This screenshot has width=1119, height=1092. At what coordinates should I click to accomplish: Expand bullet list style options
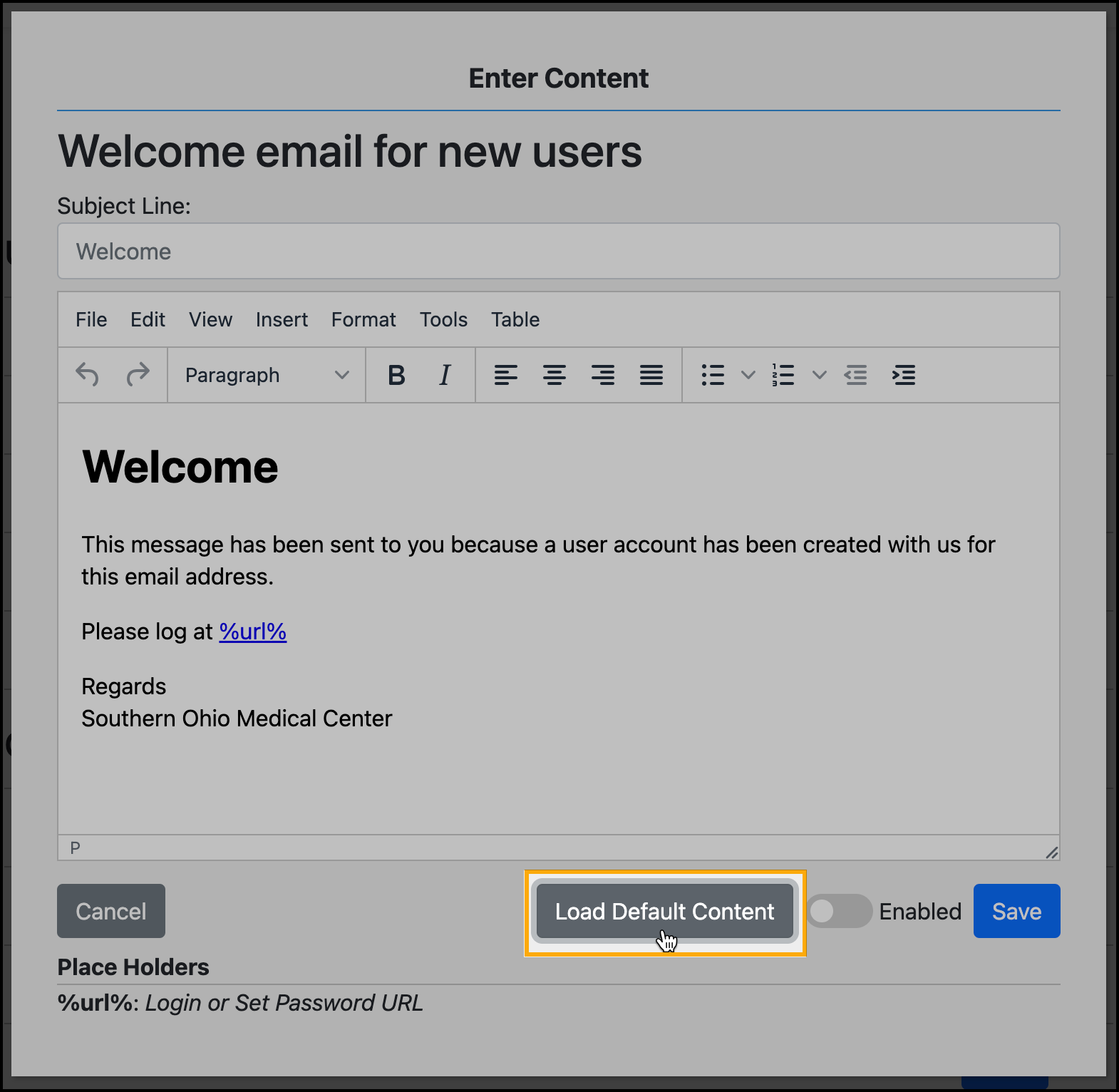(x=748, y=375)
